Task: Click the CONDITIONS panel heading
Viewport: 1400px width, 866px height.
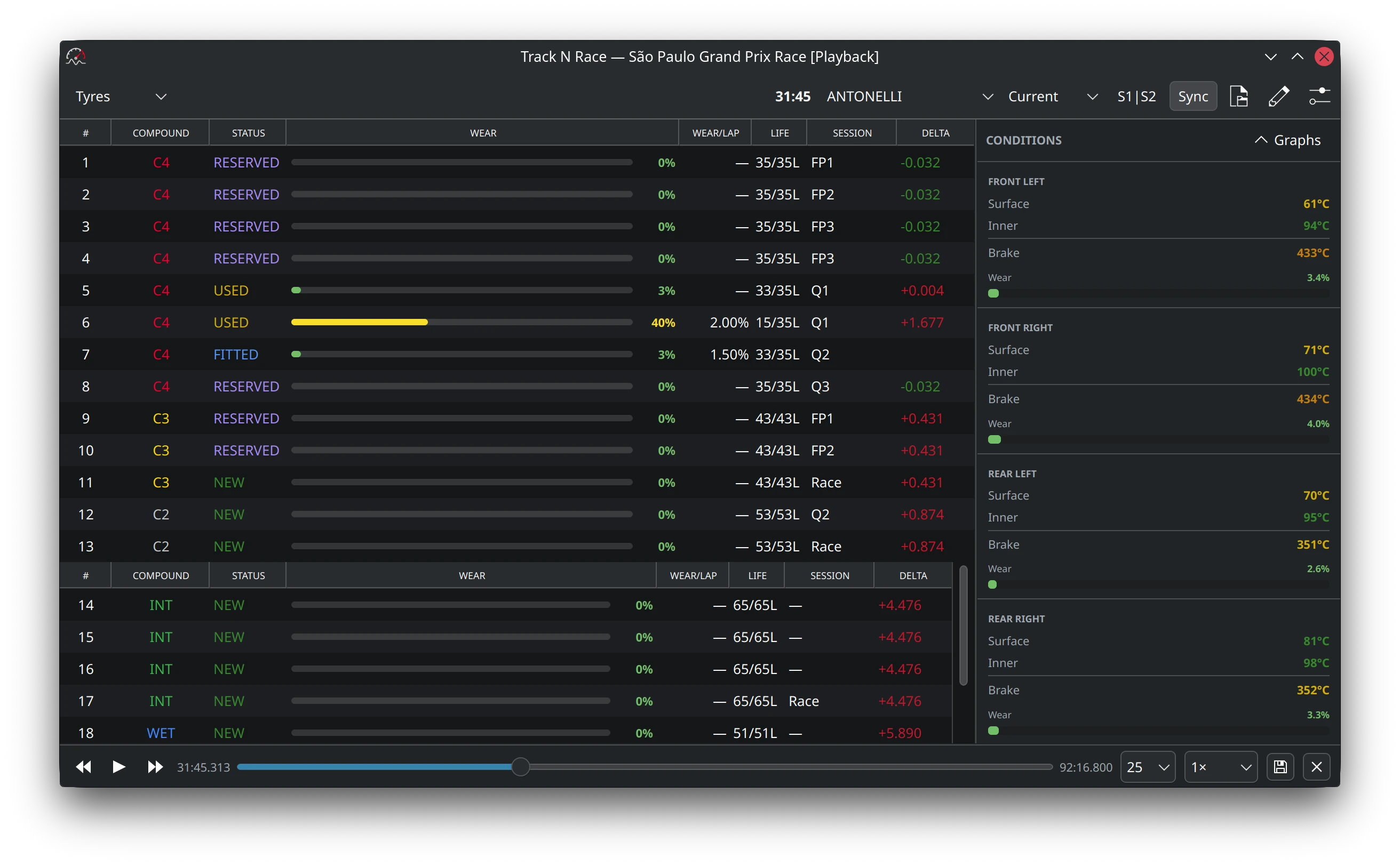Action: (x=1023, y=140)
